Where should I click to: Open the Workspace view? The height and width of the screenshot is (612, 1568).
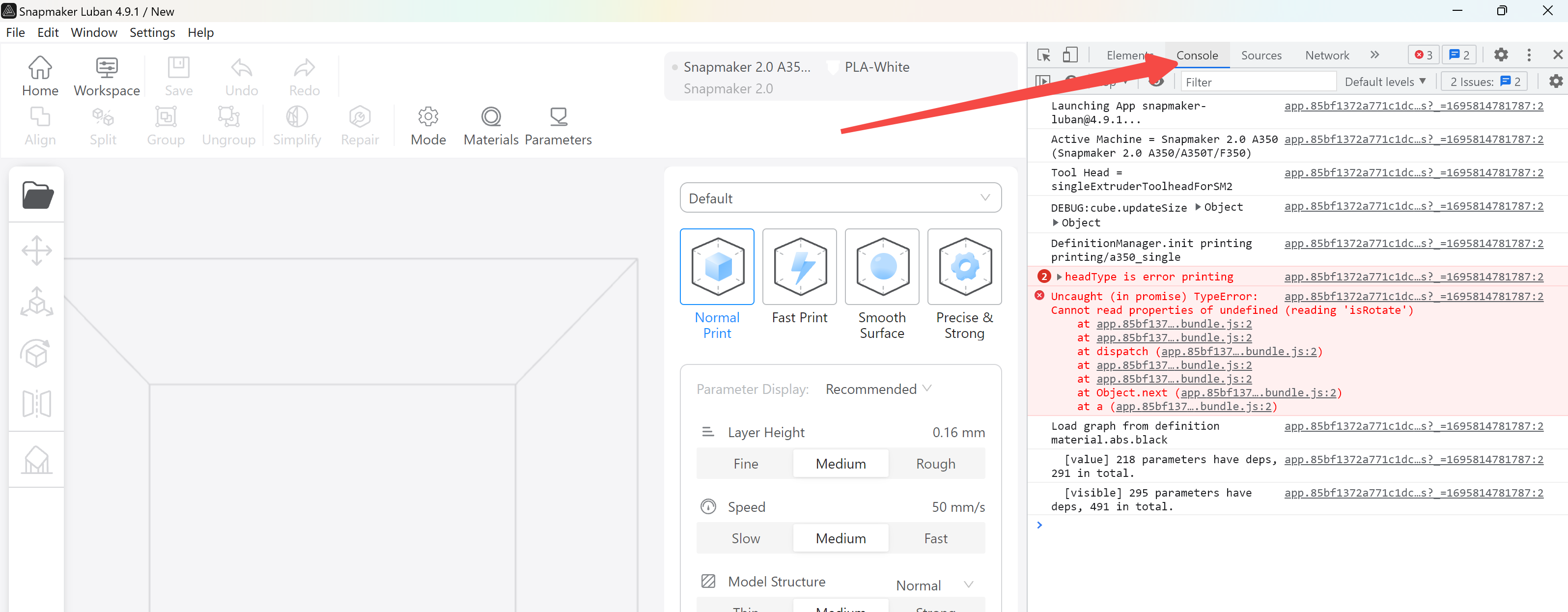click(107, 77)
